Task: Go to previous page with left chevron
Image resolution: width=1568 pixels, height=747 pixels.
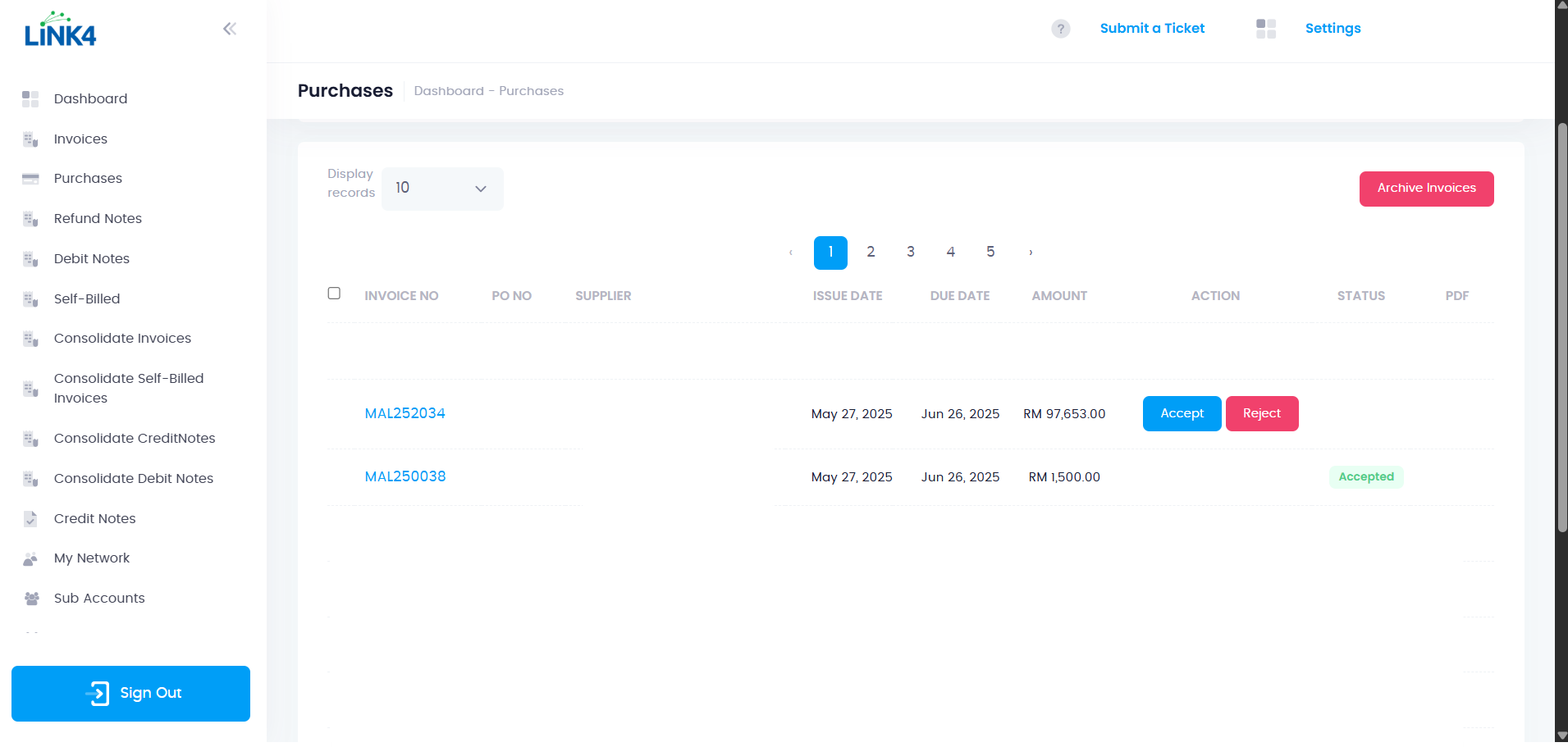Action: click(x=790, y=253)
